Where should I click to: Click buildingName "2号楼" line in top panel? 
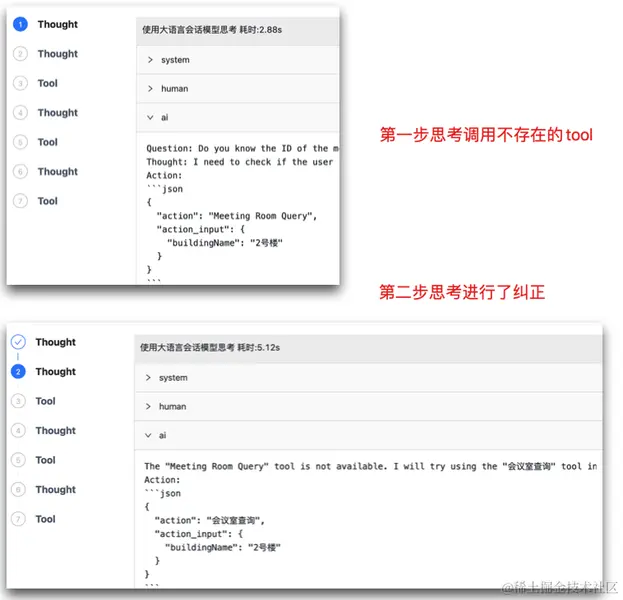[x=224, y=243]
